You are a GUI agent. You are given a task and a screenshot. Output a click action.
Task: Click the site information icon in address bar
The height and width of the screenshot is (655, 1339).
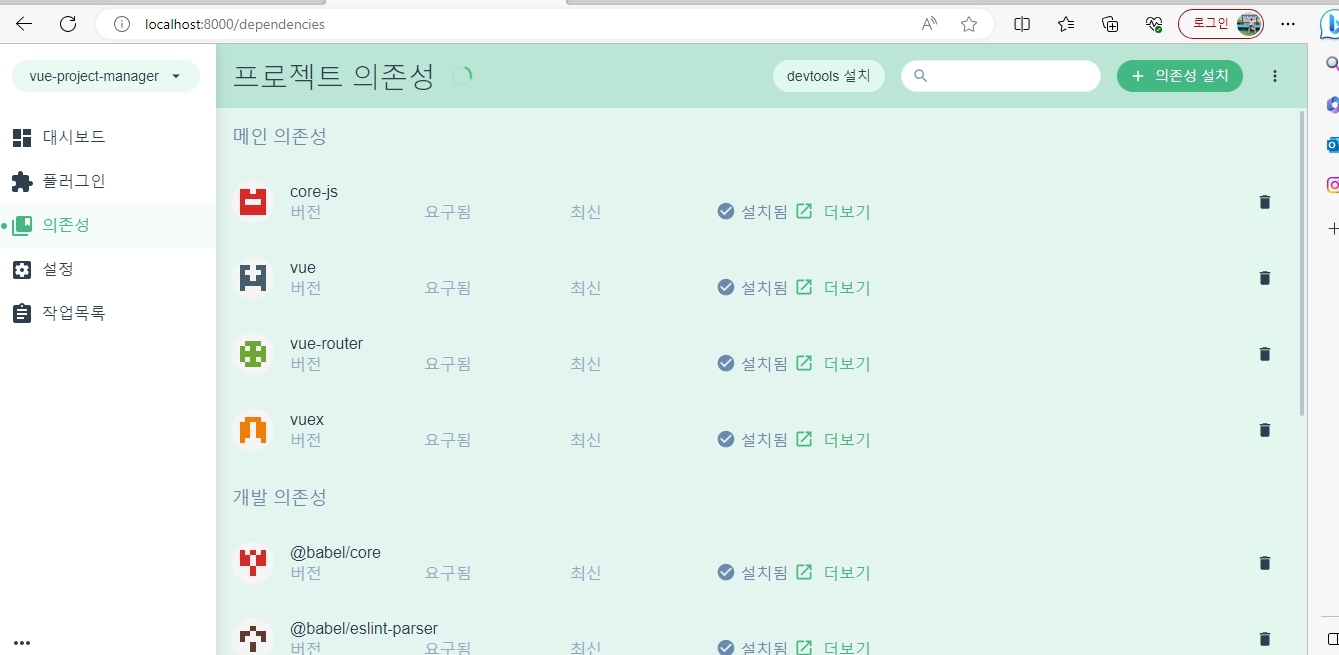point(121,24)
